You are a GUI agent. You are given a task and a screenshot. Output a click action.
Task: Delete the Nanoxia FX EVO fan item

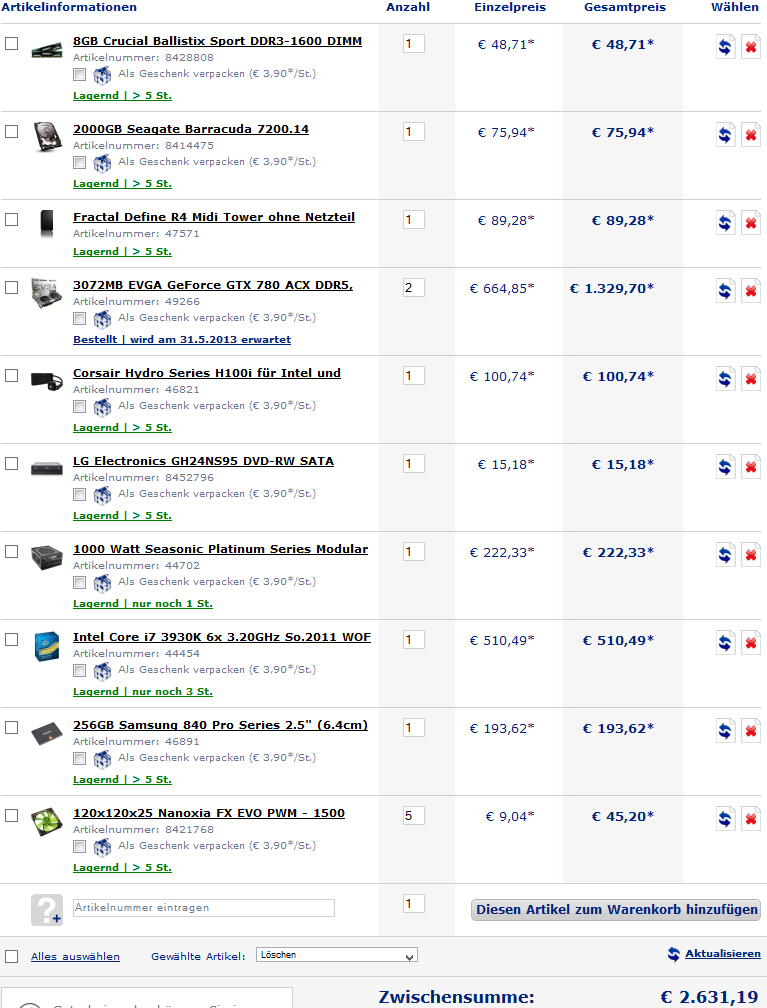[x=750, y=819]
